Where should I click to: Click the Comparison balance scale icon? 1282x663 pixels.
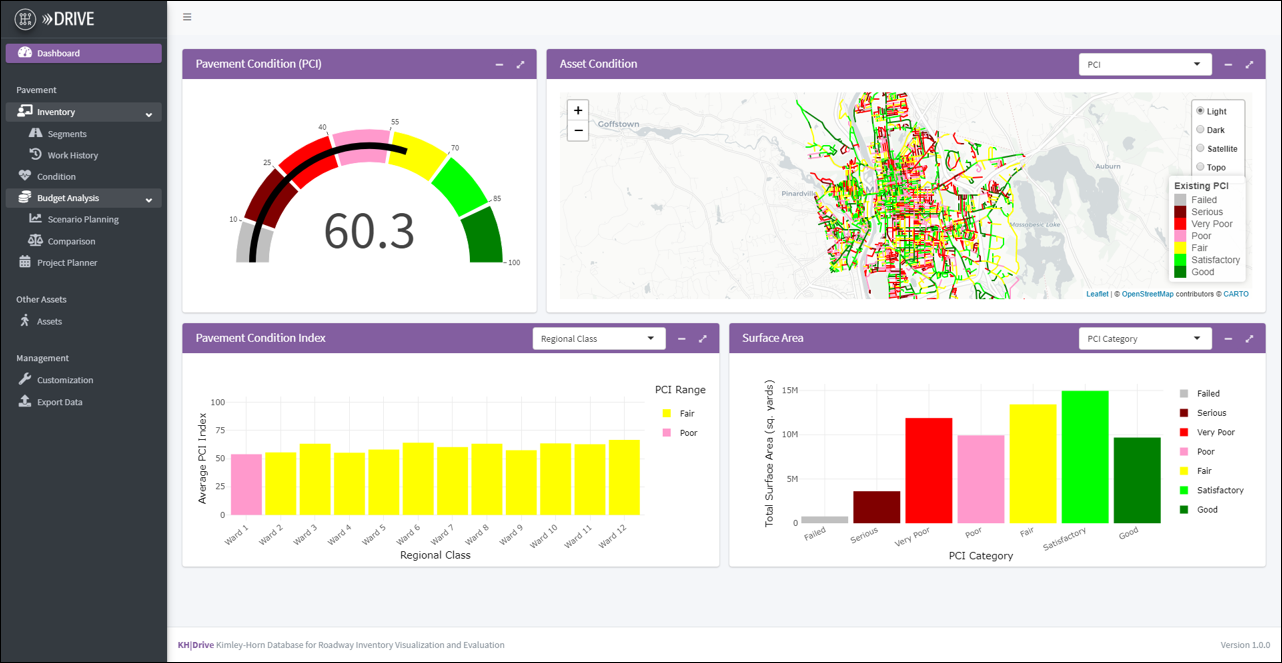point(36,241)
